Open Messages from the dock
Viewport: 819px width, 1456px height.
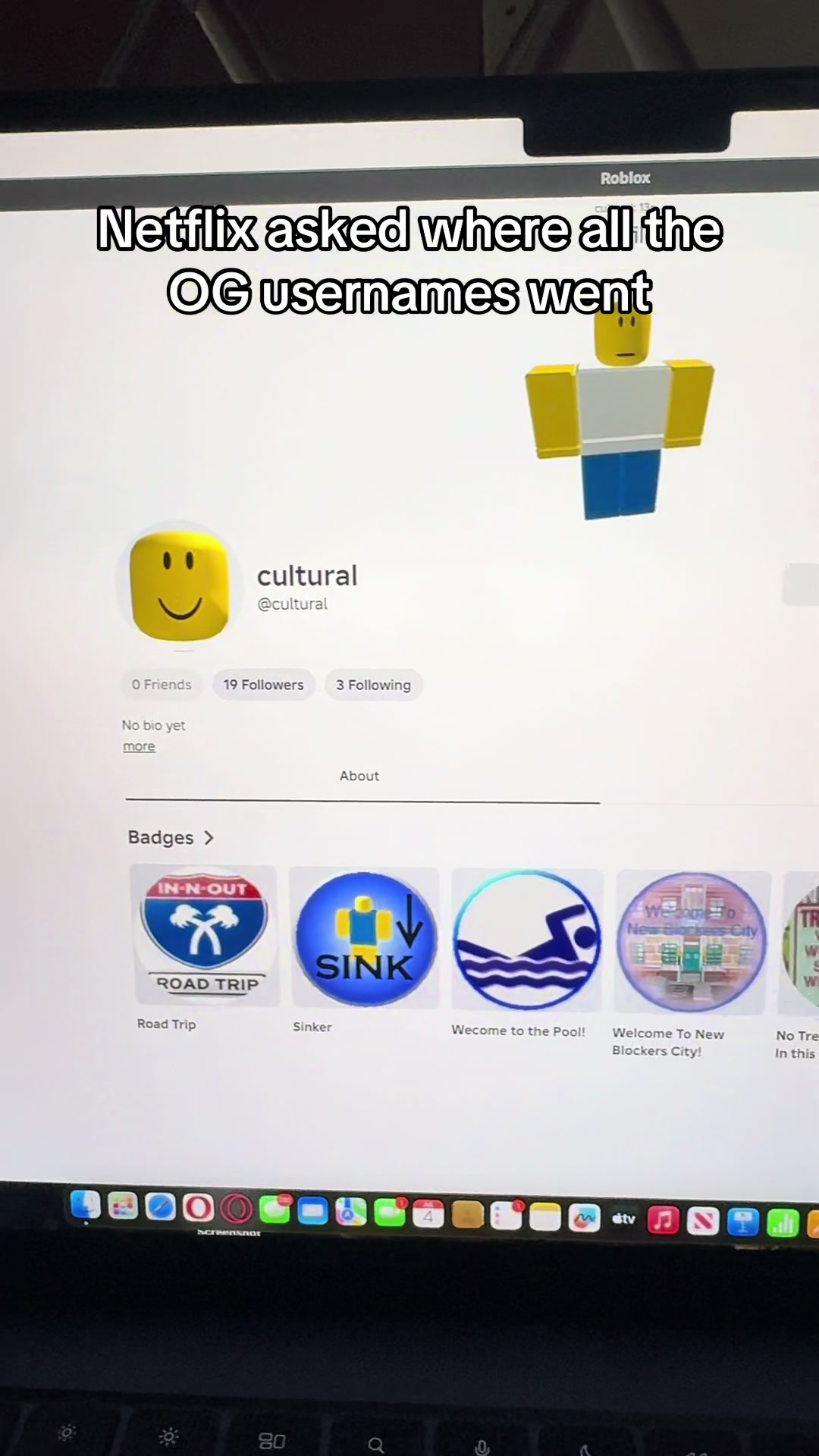(275, 1210)
